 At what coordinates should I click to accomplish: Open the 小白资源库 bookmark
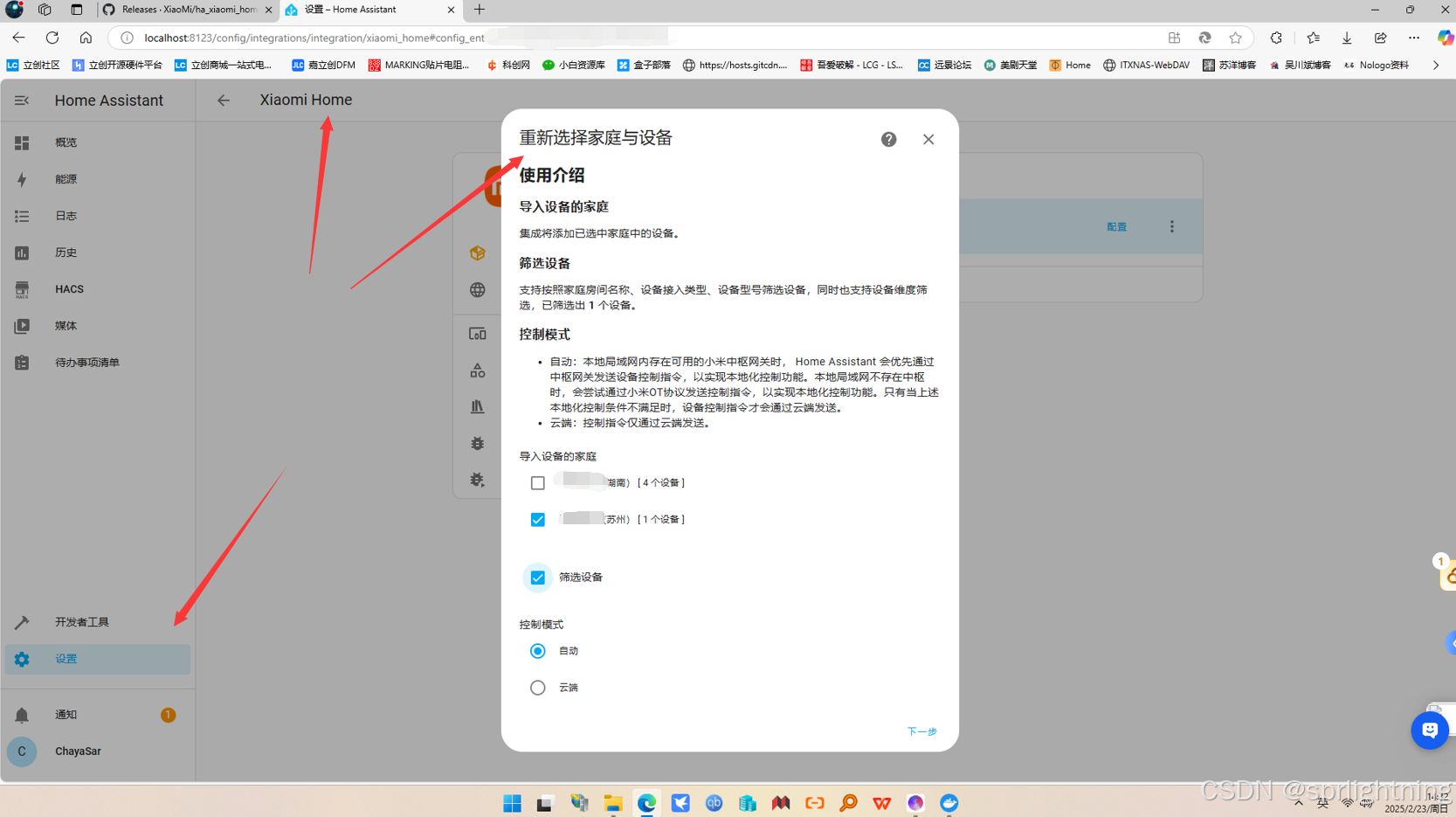[x=574, y=66]
